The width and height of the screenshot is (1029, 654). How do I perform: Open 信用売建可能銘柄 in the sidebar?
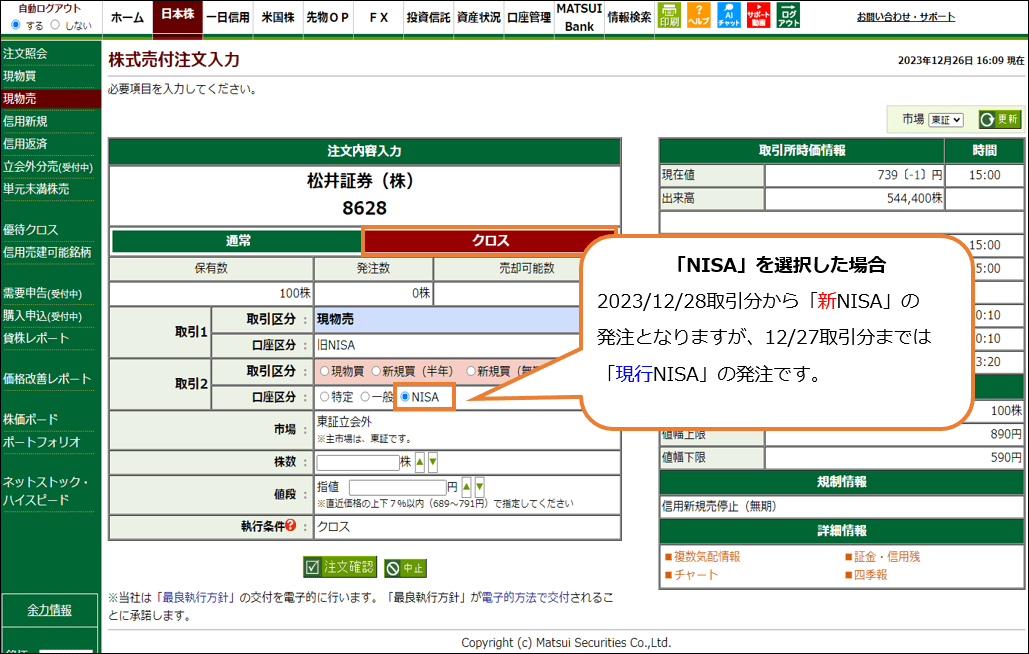point(47,252)
